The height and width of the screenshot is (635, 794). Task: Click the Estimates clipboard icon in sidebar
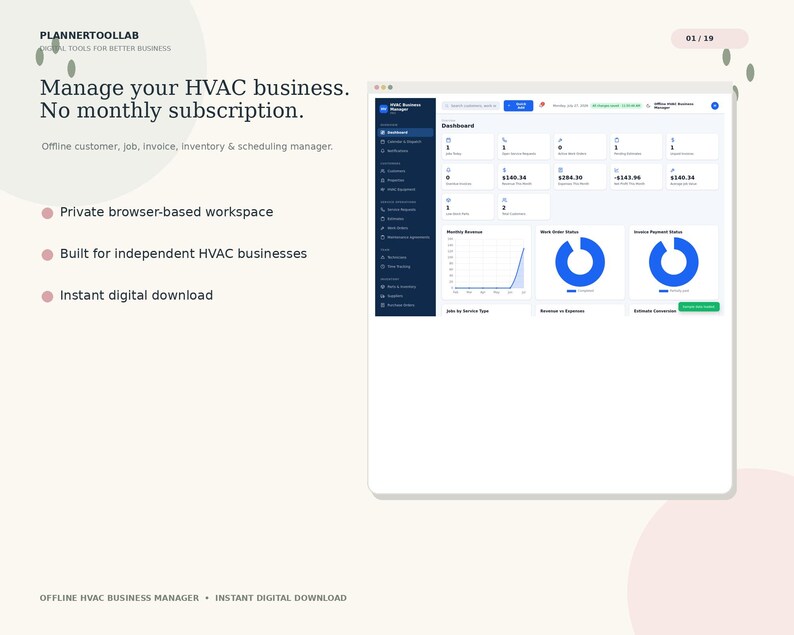point(382,219)
